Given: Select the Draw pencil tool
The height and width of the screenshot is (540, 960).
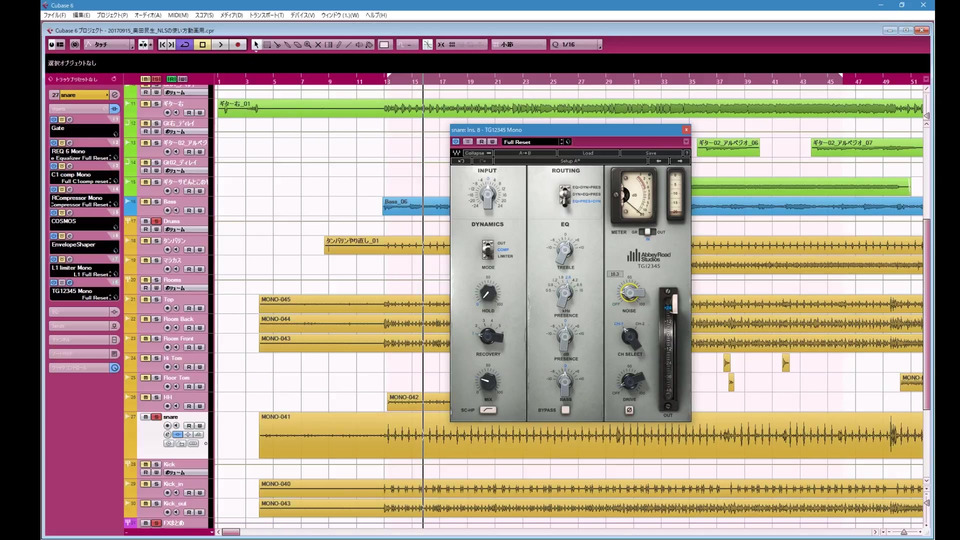Looking at the screenshot, I should coord(339,45).
